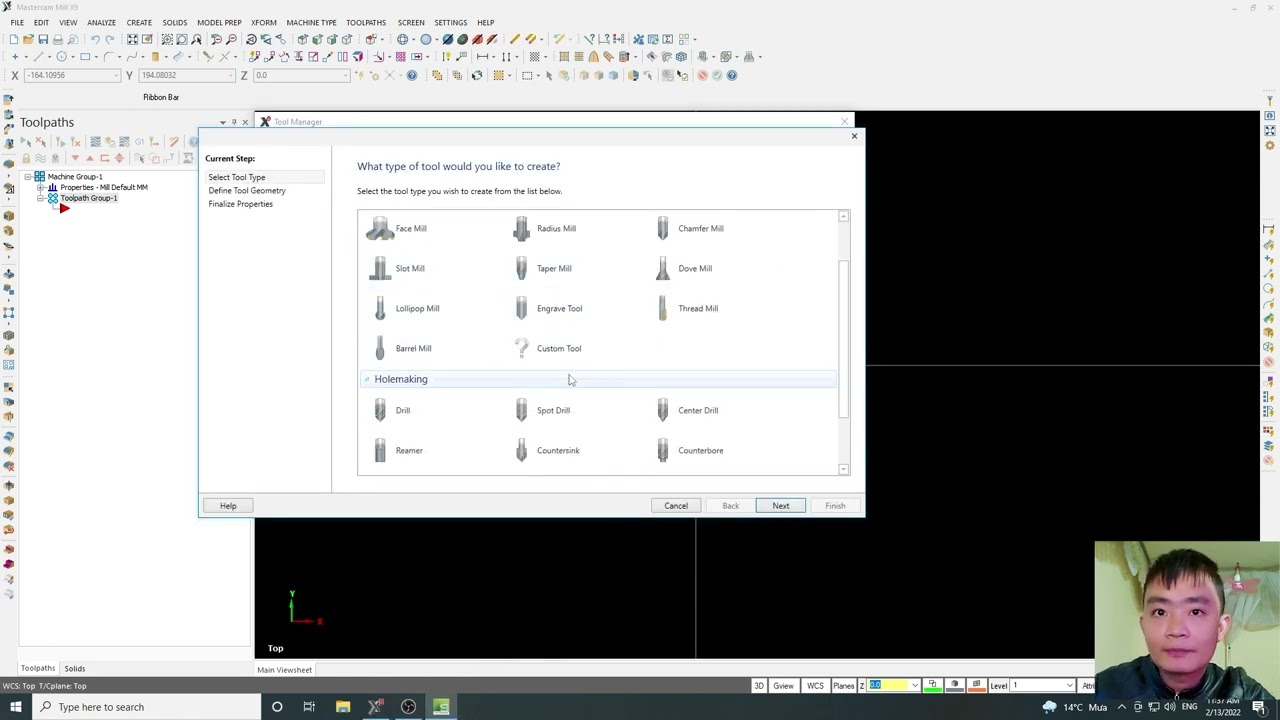Toggle 3D mode in status bar

coord(759,686)
